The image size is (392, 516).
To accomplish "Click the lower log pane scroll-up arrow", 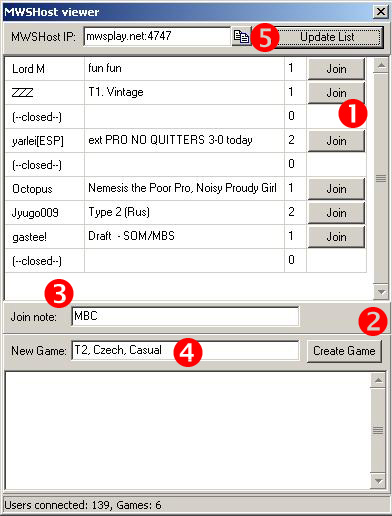I will click(x=378, y=380).
